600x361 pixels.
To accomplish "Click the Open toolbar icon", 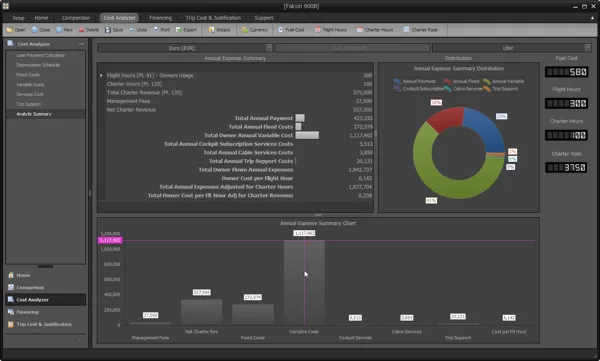I will point(16,30).
